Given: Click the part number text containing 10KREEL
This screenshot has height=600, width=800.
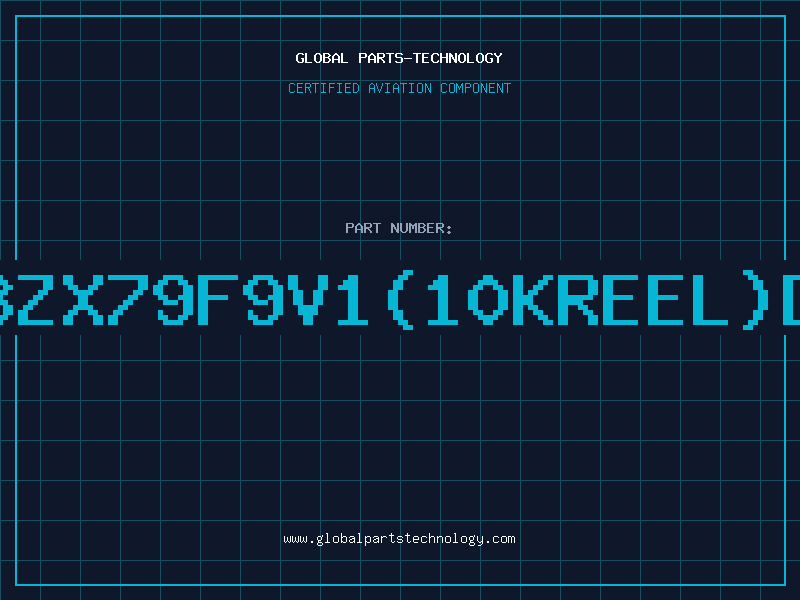Looking at the screenshot, I should tap(400, 300).
